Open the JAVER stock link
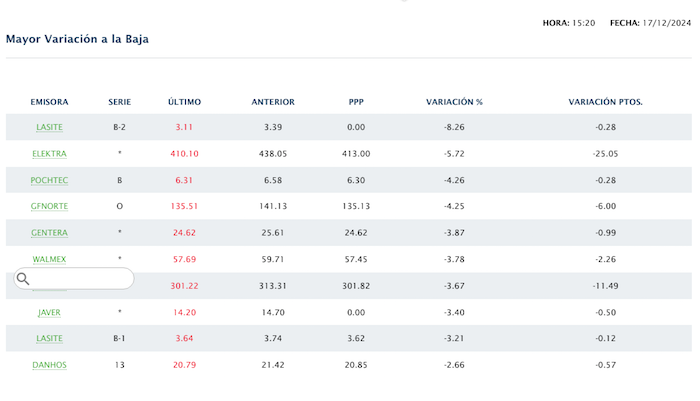This screenshot has height=401, width=700. pos(49,312)
